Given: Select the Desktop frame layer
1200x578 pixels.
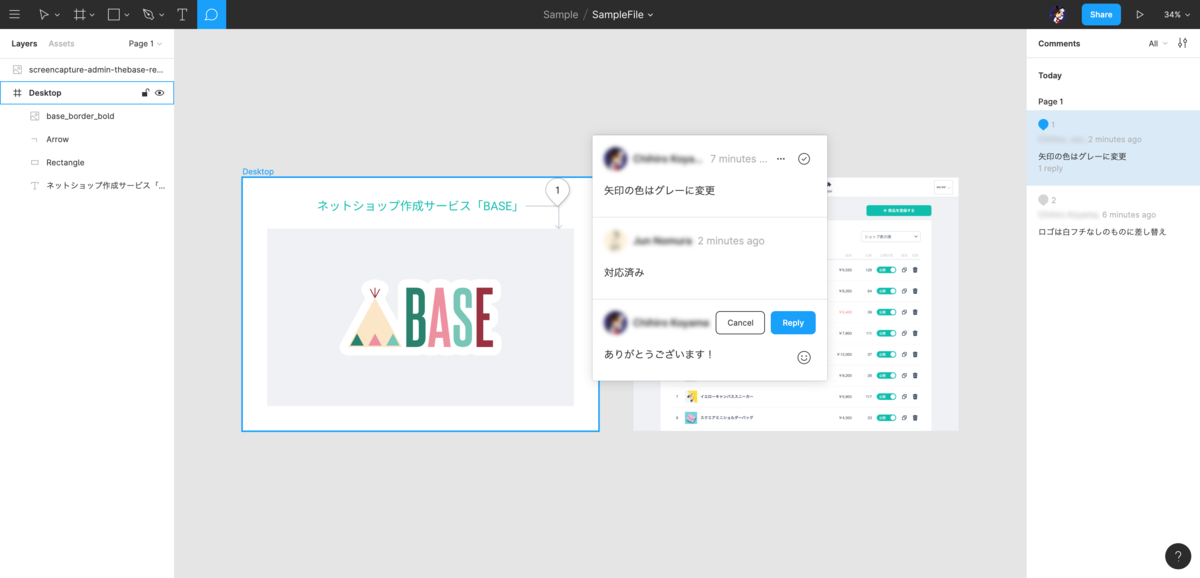Looking at the screenshot, I should click(87, 93).
